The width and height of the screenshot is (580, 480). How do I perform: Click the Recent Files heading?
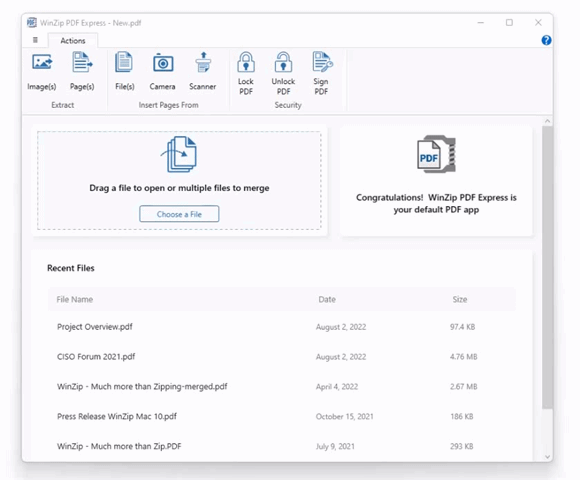pos(71,268)
